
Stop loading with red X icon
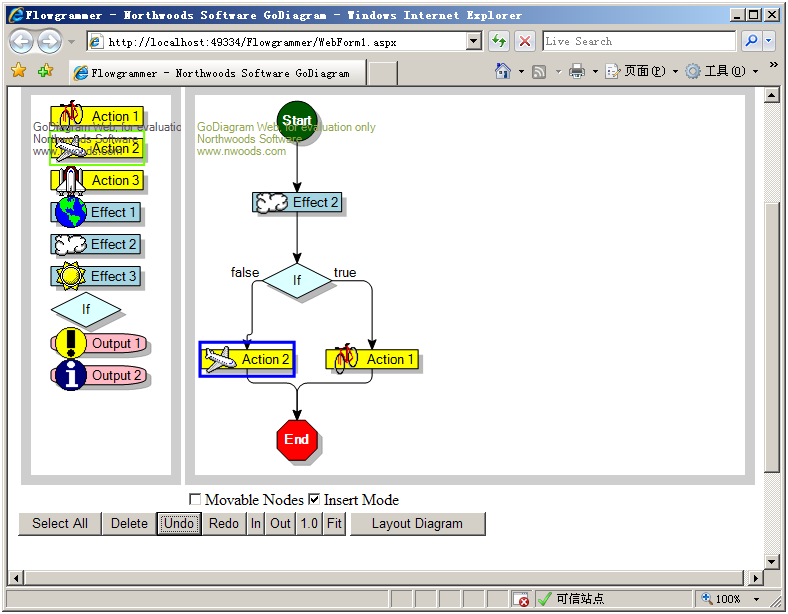525,41
